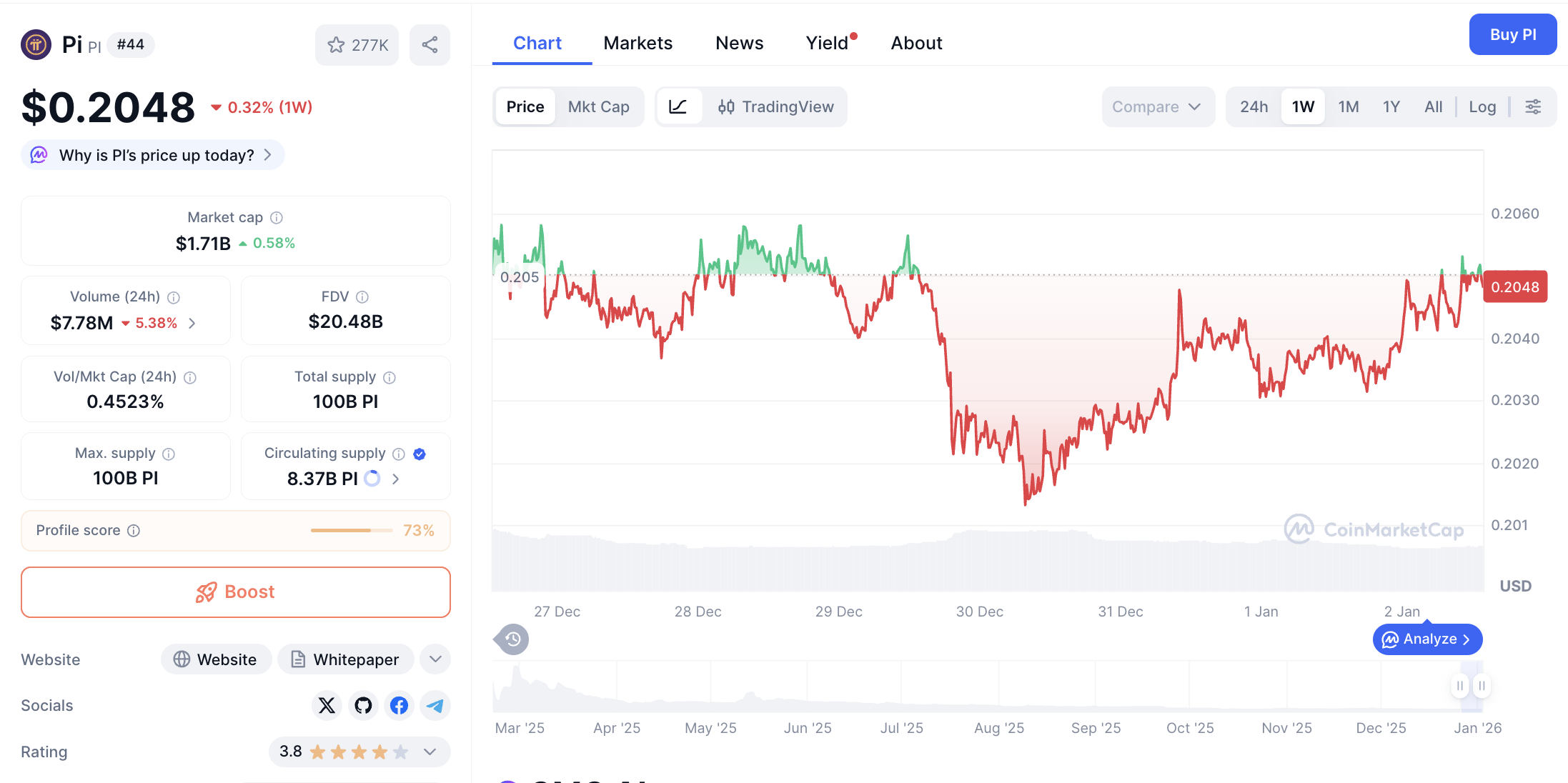1568x783 pixels.
Task: Open Pi's GitHub social icon
Action: click(363, 705)
